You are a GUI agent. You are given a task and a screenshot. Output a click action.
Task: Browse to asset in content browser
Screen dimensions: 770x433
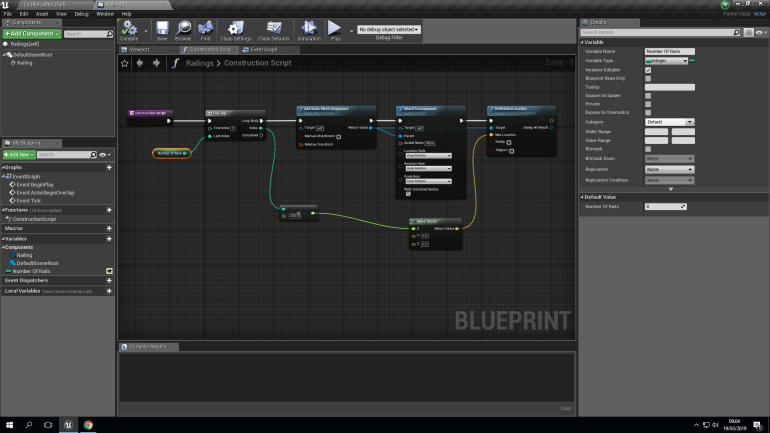click(183, 30)
